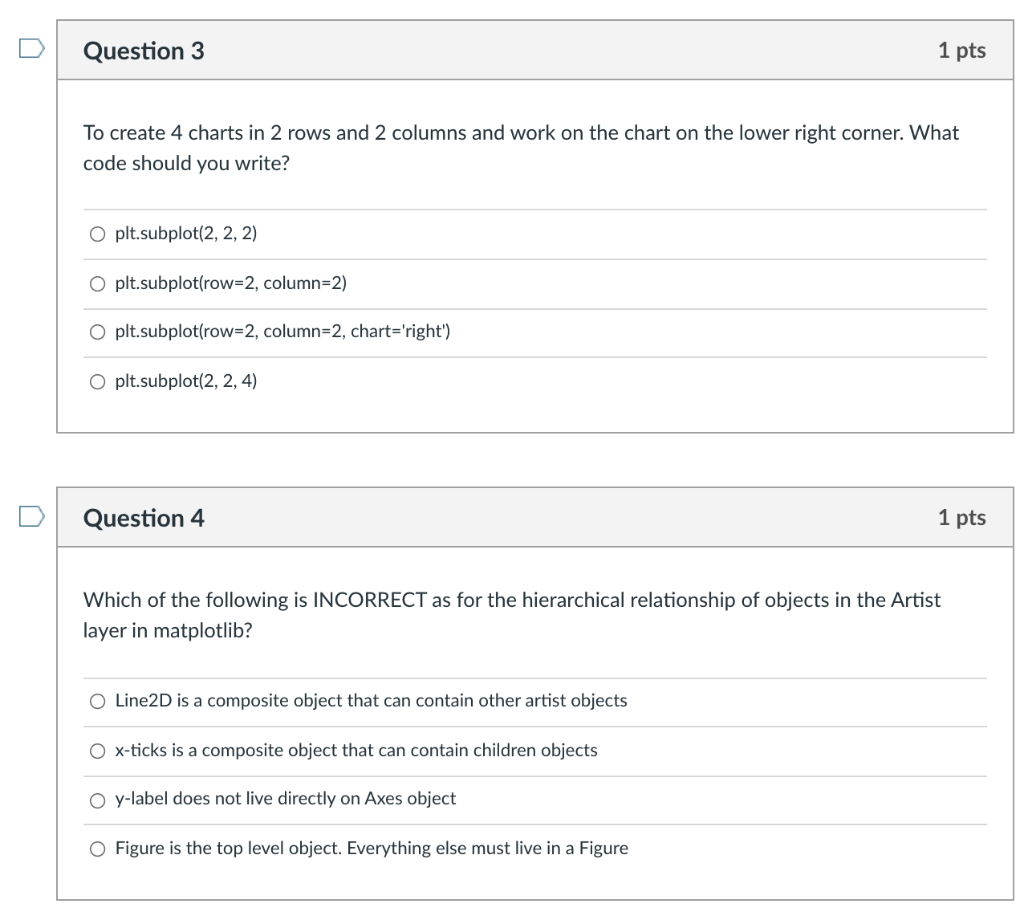Select "y-label does not live directly on Axes object"

click(x=98, y=800)
